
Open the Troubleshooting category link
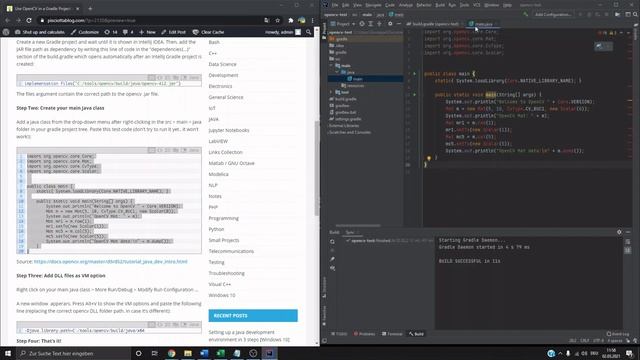227,273
